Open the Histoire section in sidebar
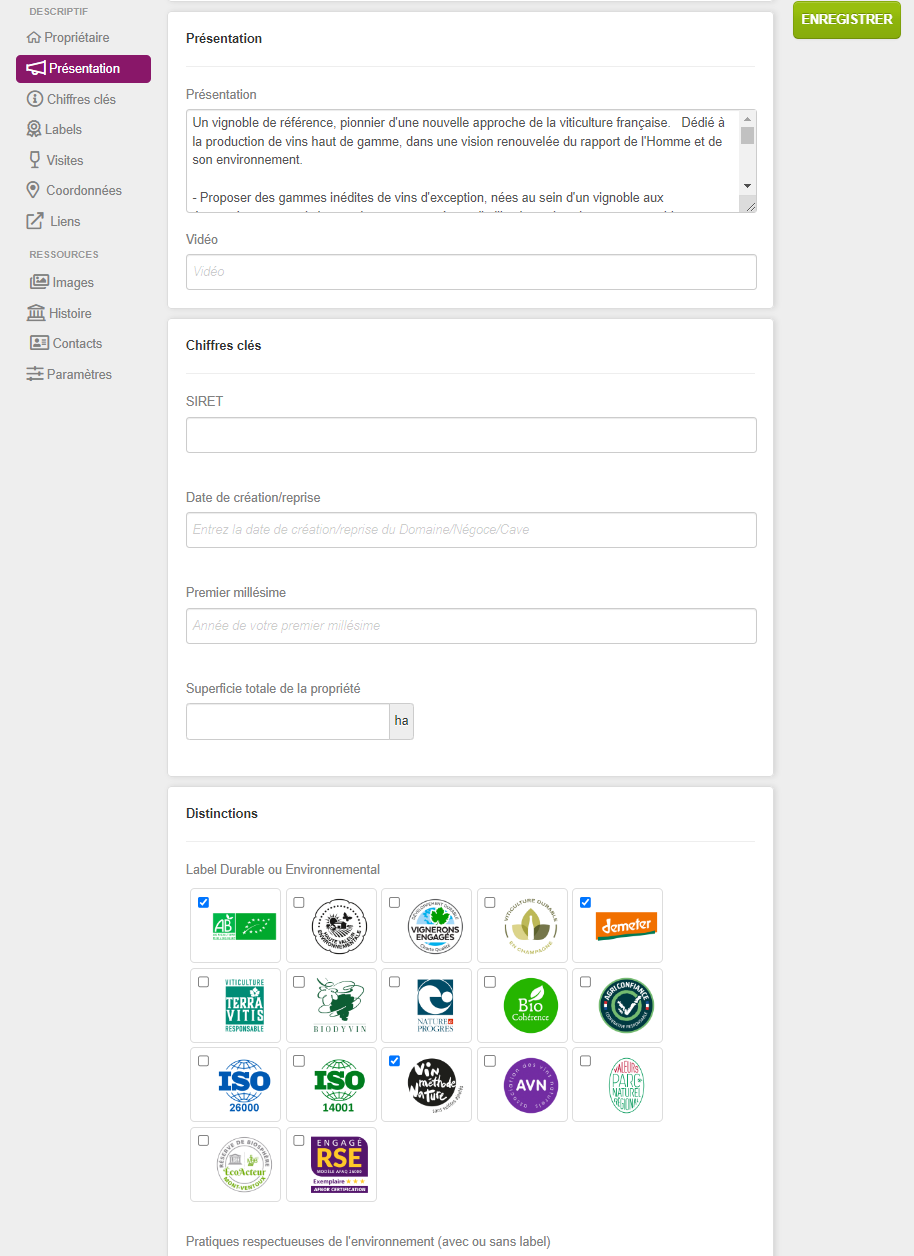Viewport: 914px width, 1256px height. (x=59, y=313)
